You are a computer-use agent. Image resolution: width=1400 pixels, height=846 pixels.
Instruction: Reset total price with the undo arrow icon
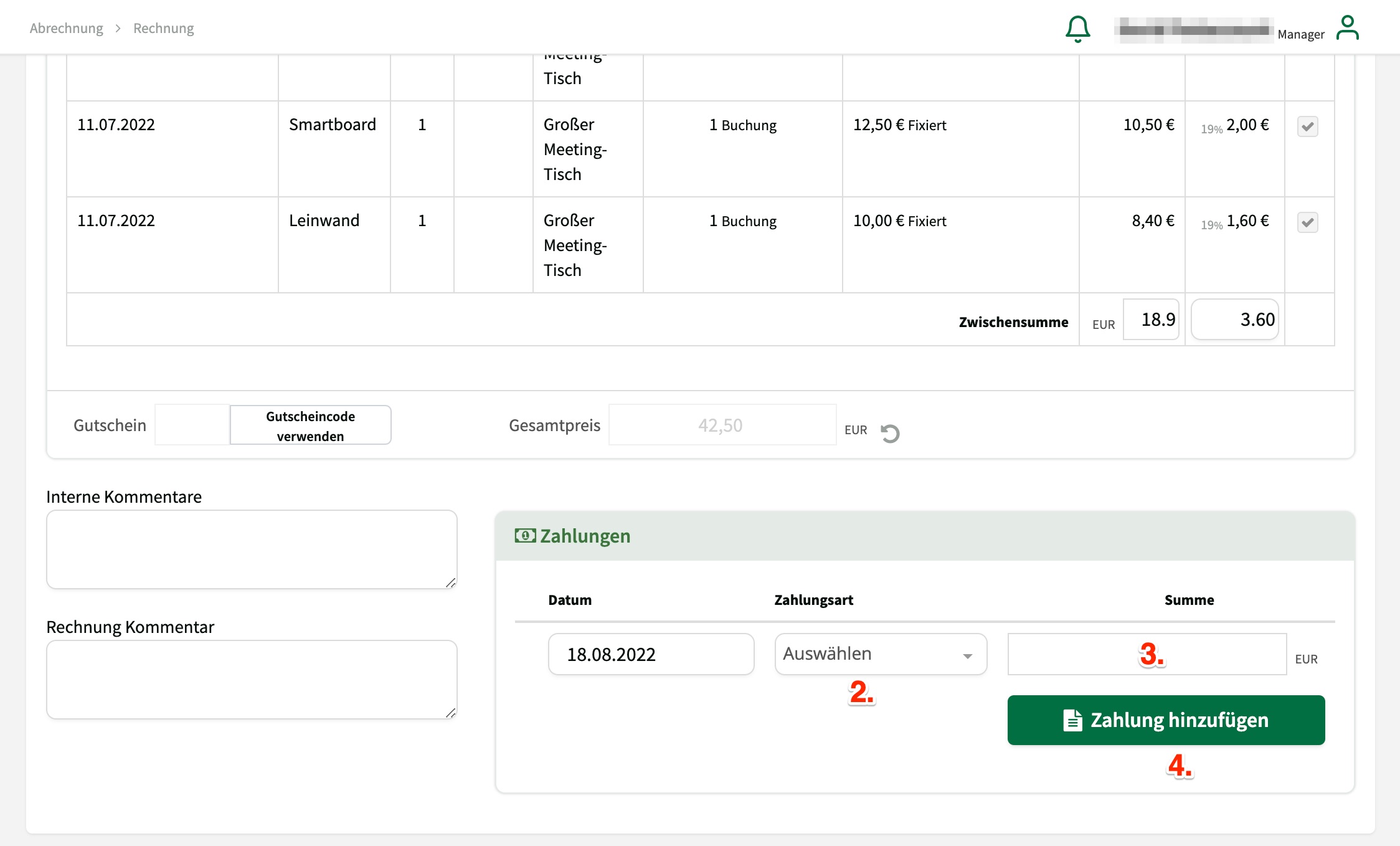pyautogui.click(x=890, y=433)
